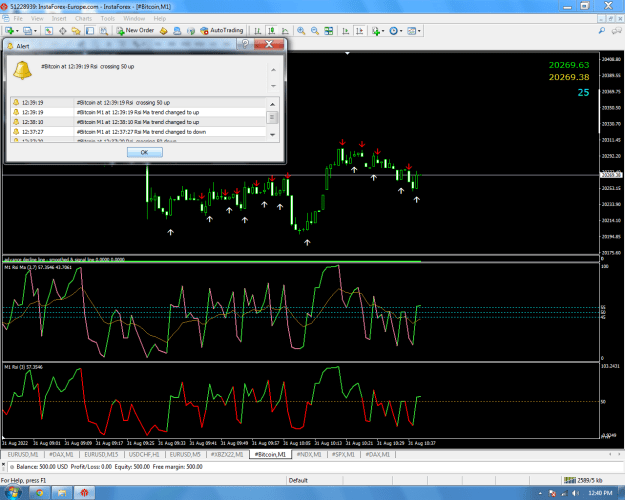Click the connection status bars icon
Viewport: 625px width, 500px height.
(x=570, y=480)
